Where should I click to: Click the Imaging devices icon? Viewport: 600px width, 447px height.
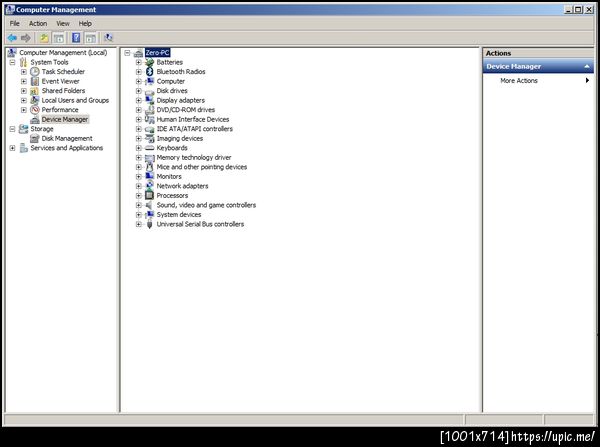coord(150,139)
